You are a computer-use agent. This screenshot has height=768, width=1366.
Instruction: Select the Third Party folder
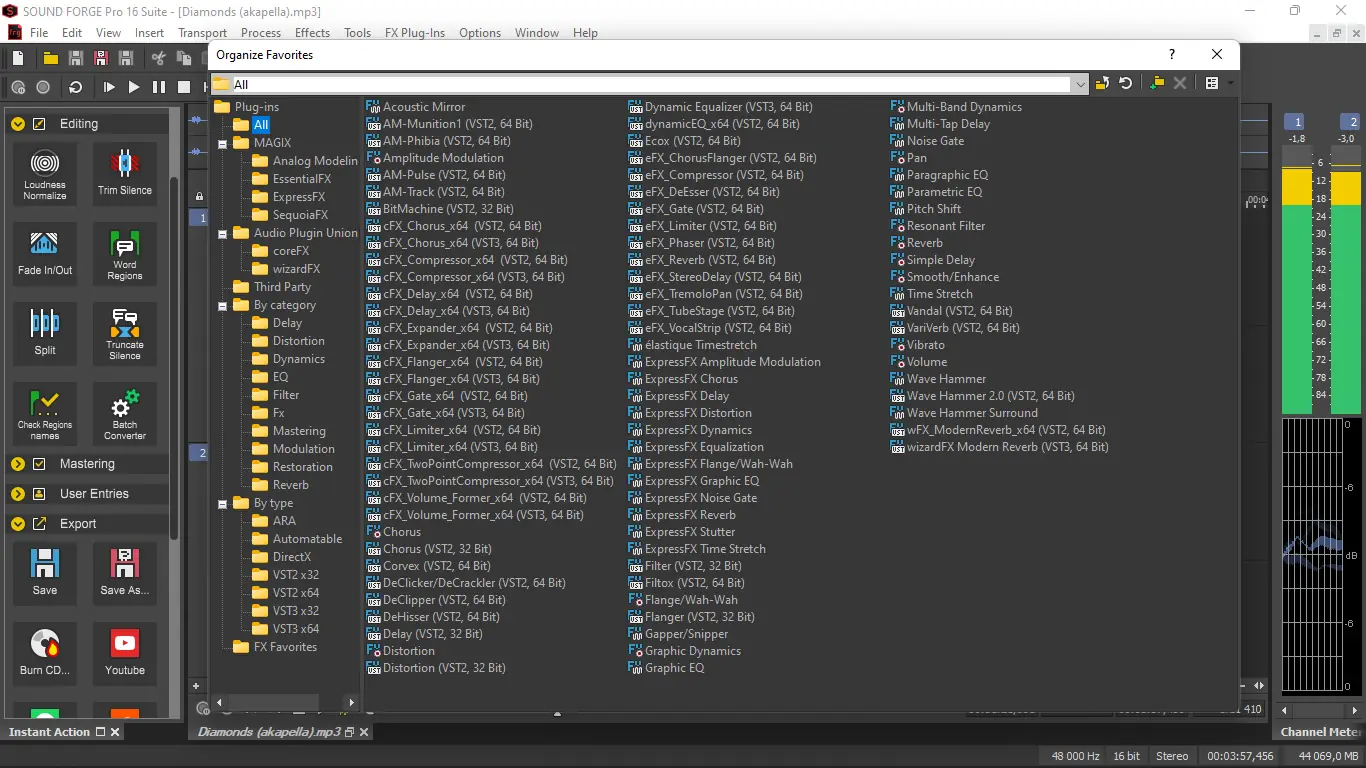tap(272, 287)
